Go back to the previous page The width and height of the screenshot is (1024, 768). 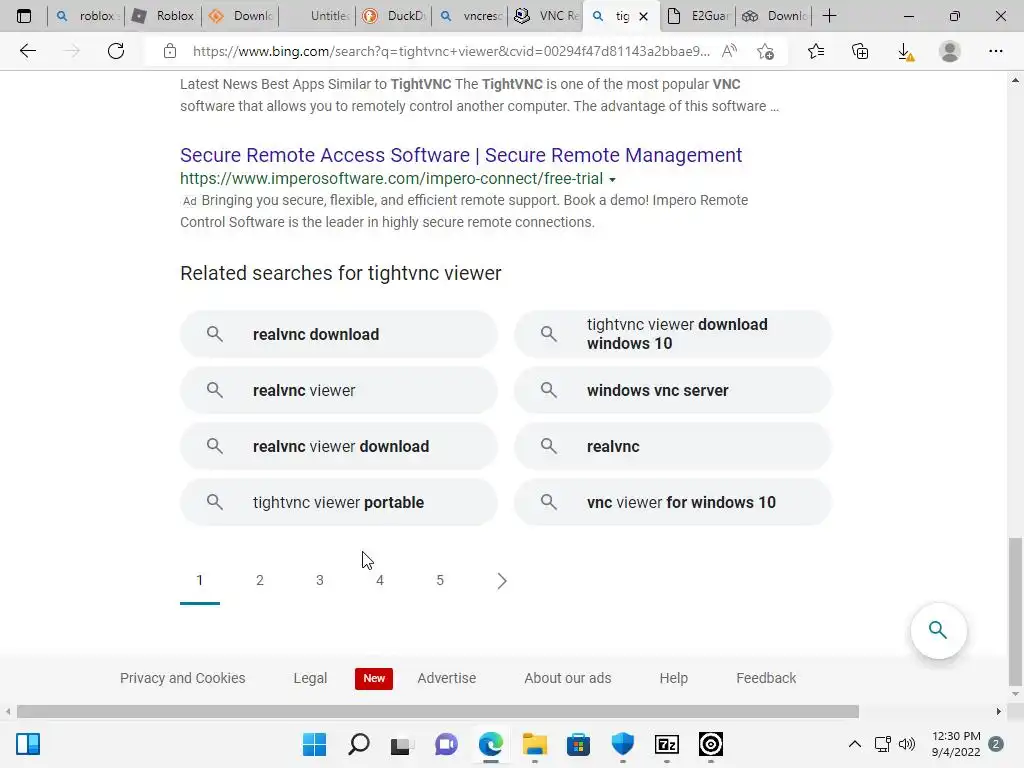27,51
